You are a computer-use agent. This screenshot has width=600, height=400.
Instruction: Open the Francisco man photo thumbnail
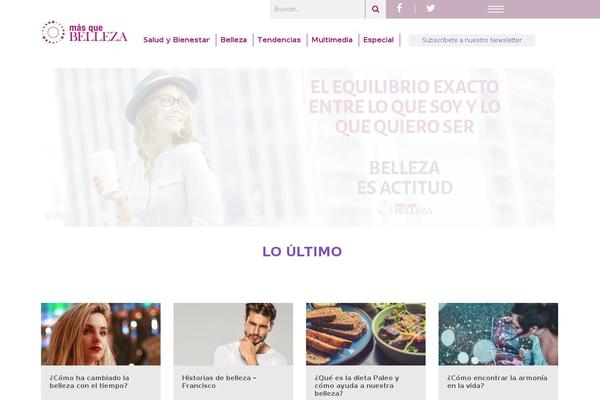pyautogui.click(x=233, y=334)
